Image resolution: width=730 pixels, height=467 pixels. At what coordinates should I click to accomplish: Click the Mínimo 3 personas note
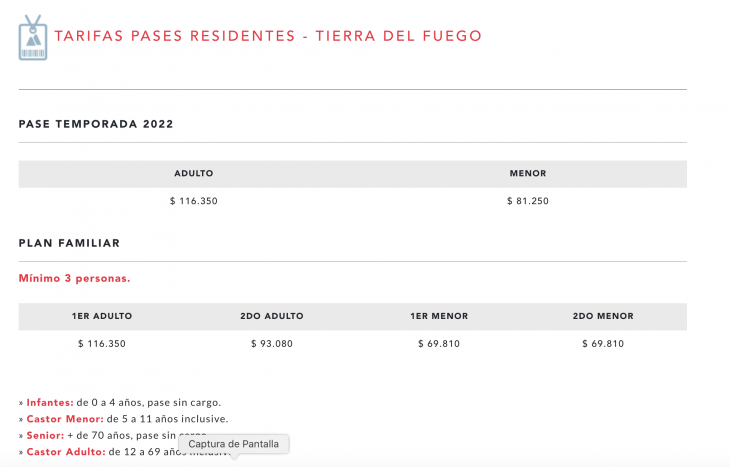point(74,278)
